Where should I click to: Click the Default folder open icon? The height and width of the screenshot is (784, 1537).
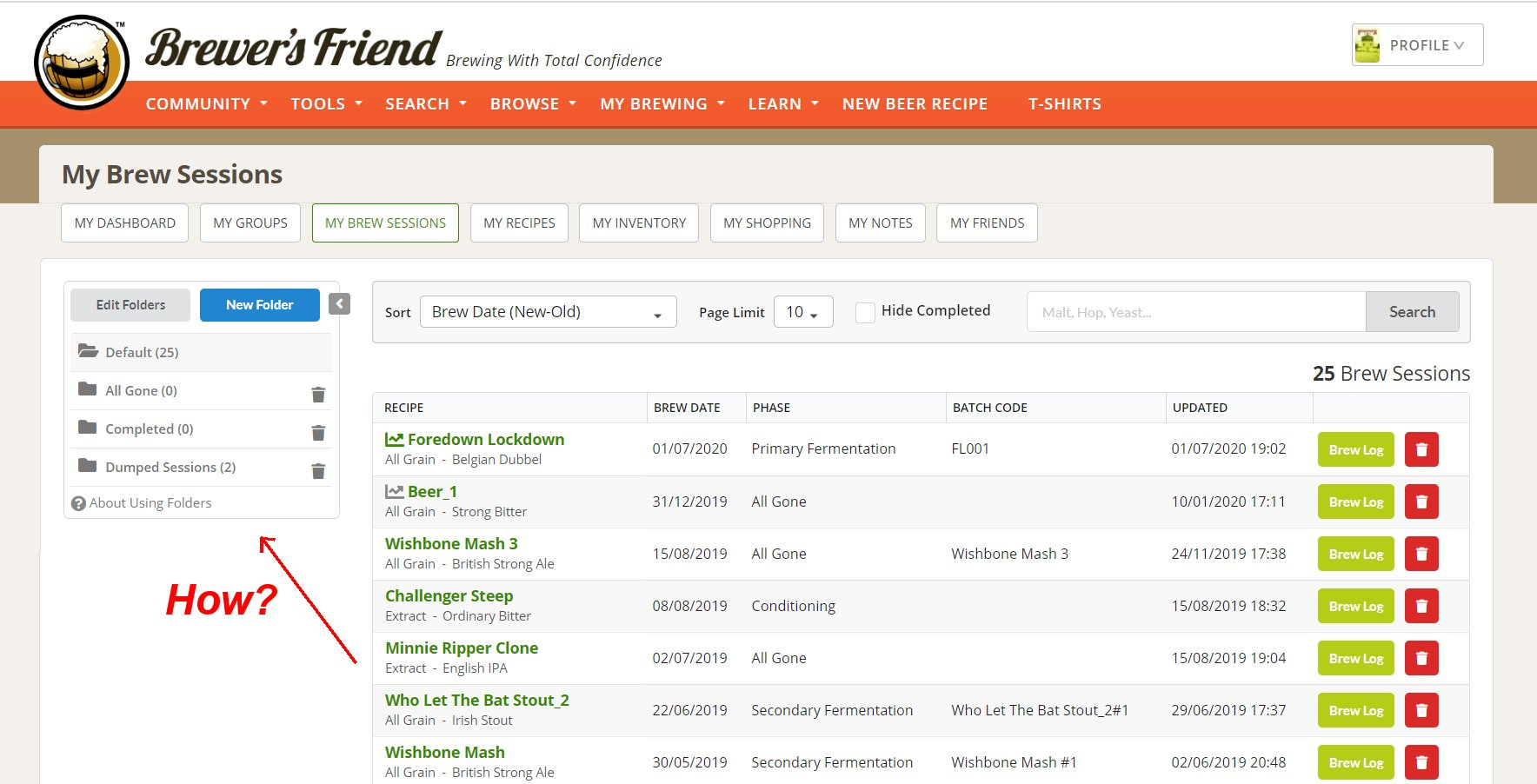(x=88, y=351)
